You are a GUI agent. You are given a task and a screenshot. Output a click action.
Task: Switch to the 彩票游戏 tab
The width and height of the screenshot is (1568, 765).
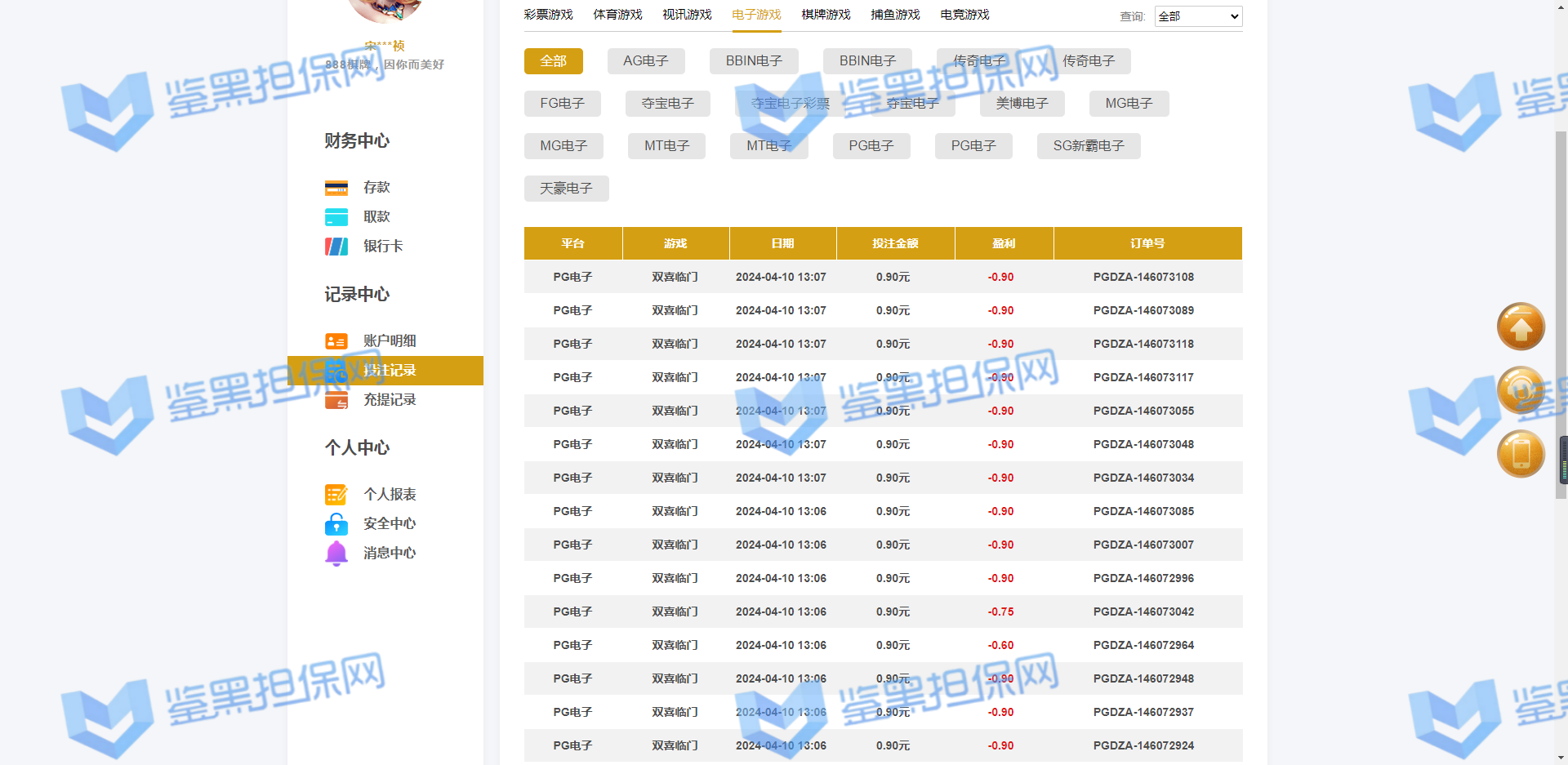tap(548, 15)
